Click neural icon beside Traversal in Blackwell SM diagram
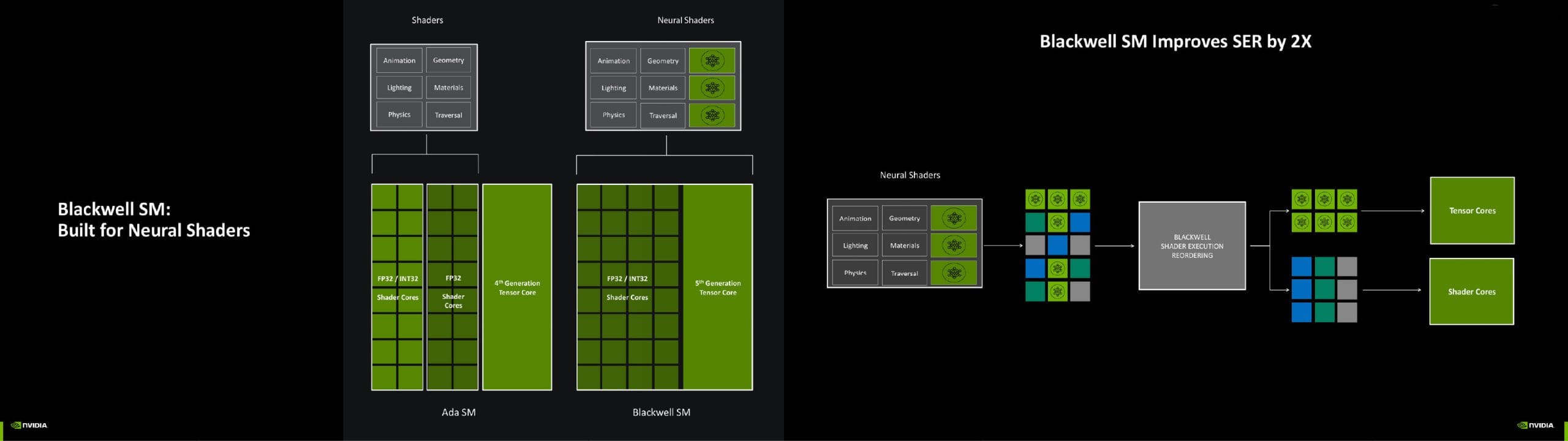The width and height of the screenshot is (1568, 441). click(x=712, y=115)
